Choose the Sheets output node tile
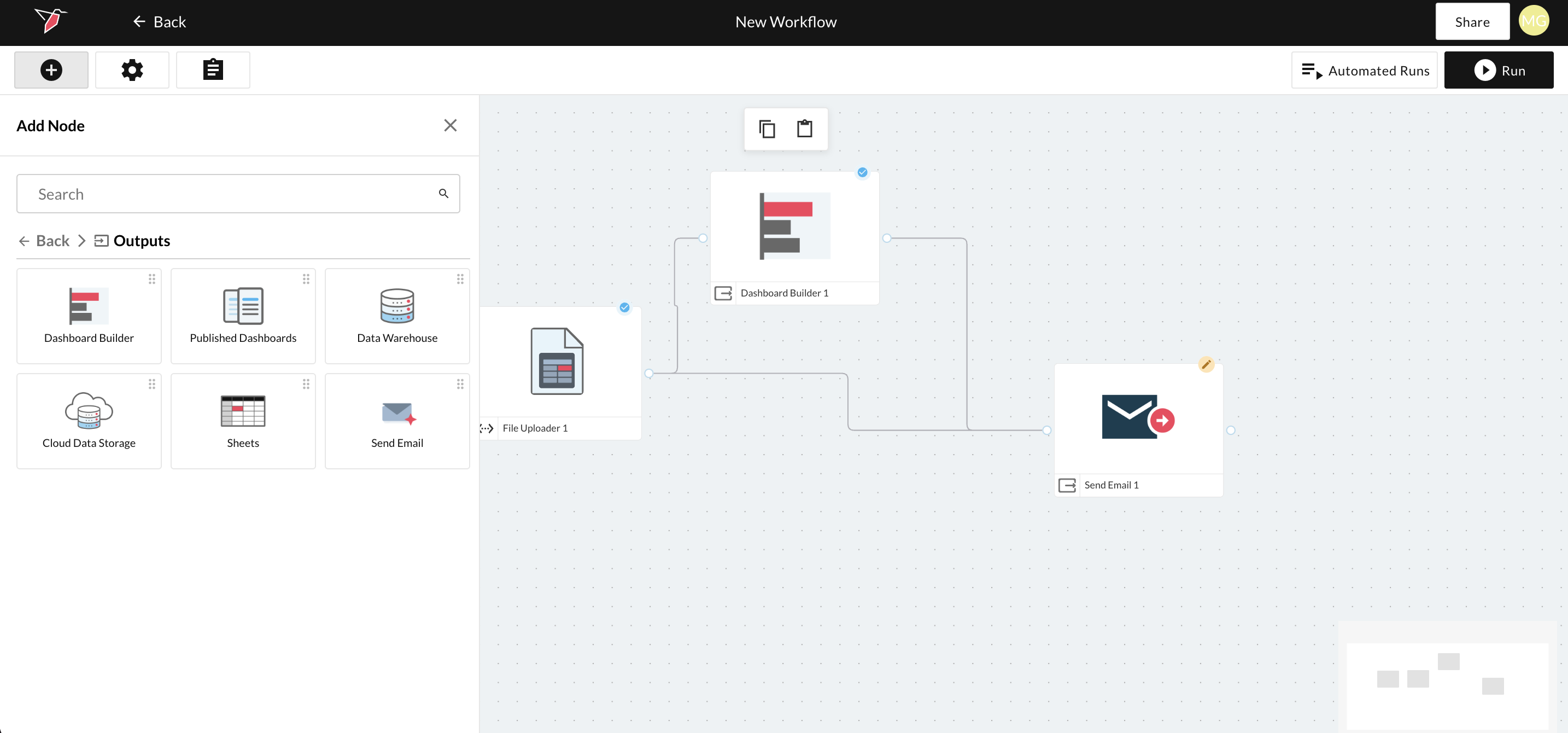Viewport: 1568px width, 733px height. coord(243,421)
